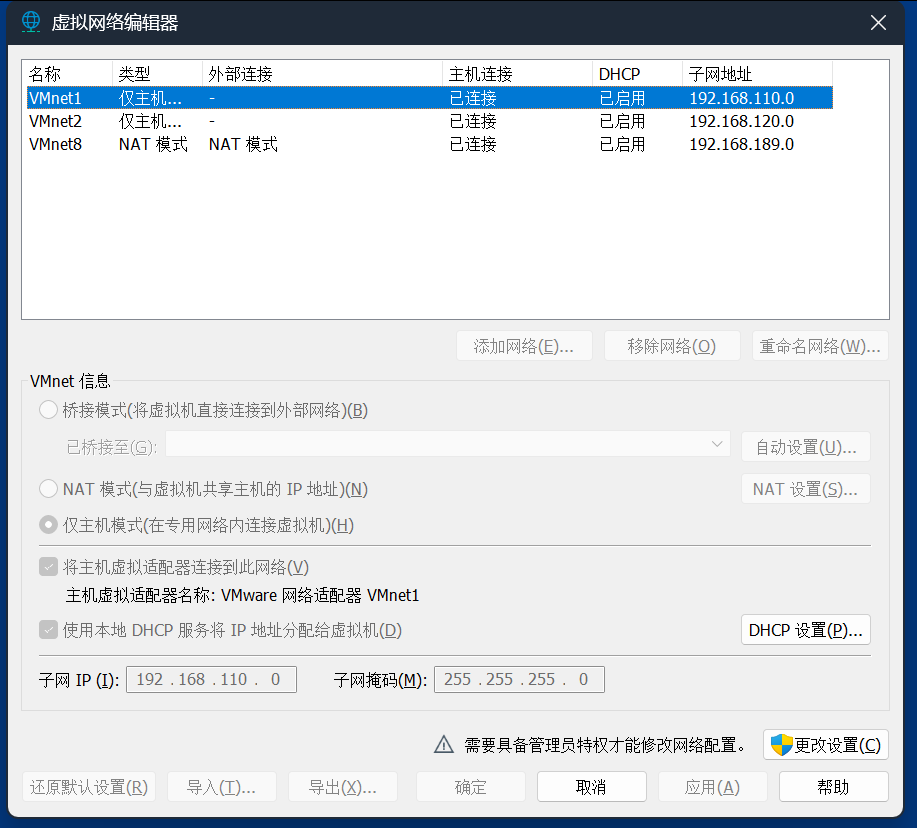The image size is (917, 828).
Task: Toggle 使用本地 DHCP 服务 checkbox
Action: pos(49,630)
